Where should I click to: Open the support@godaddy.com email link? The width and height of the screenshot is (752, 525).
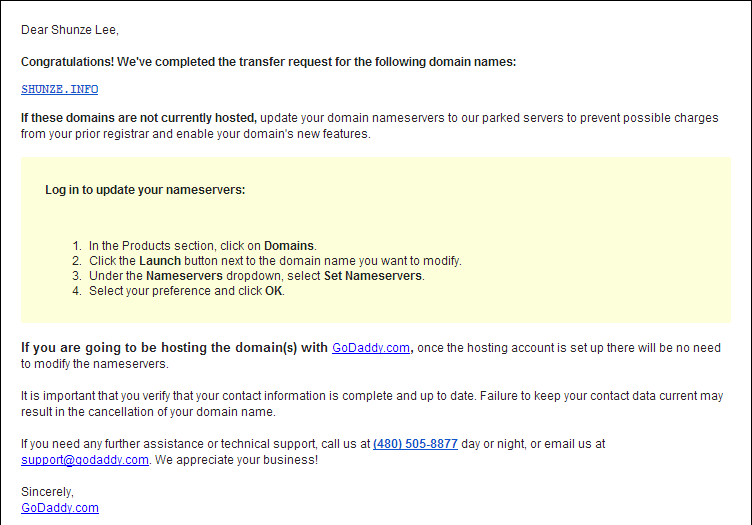tap(85, 460)
